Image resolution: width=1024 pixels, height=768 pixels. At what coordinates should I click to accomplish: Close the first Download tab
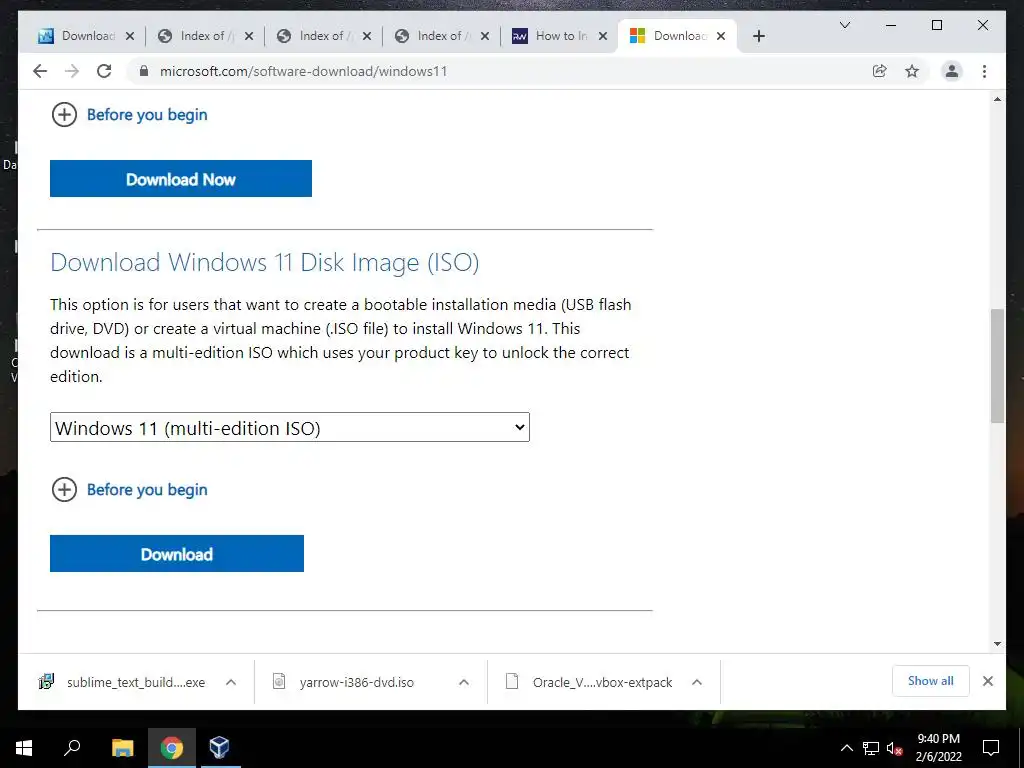(x=129, y=36)
